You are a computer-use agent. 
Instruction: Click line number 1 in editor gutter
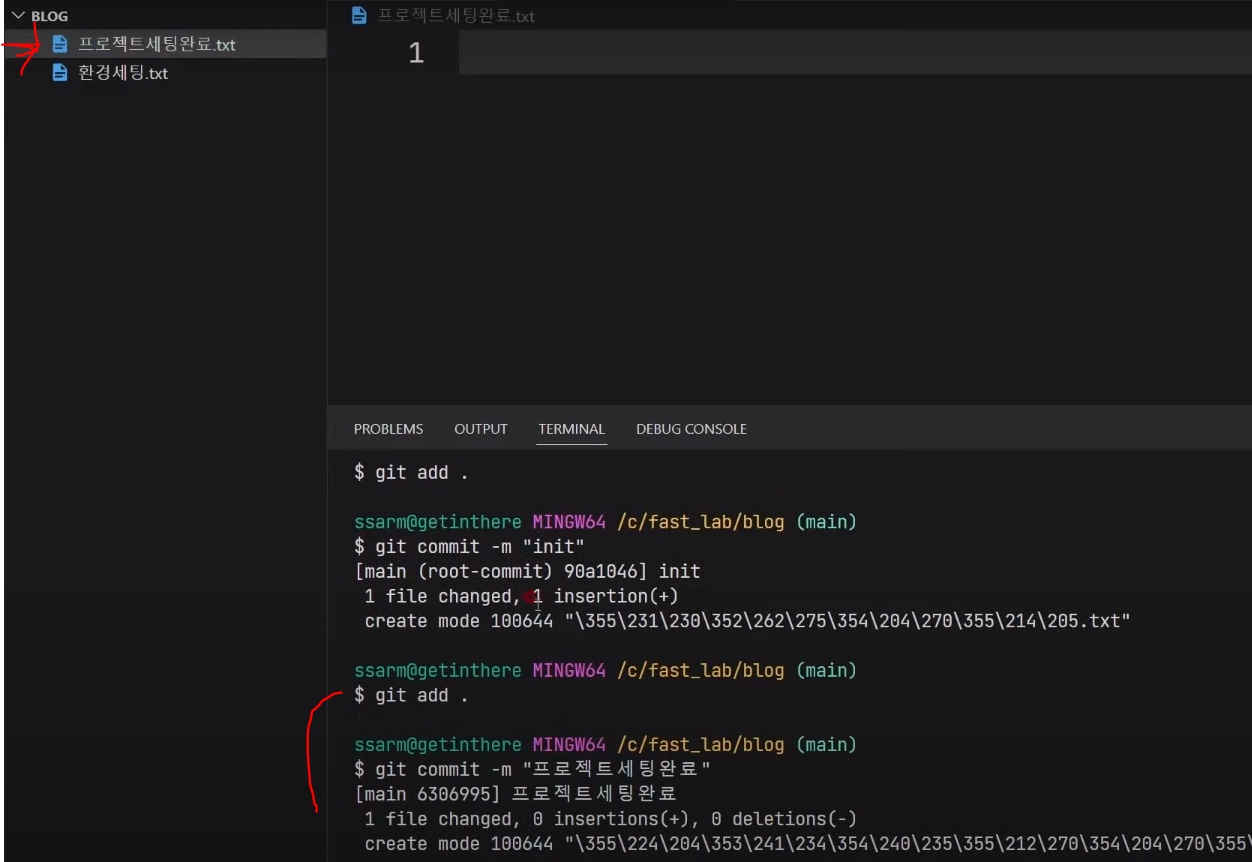click(x=416, y=53)
